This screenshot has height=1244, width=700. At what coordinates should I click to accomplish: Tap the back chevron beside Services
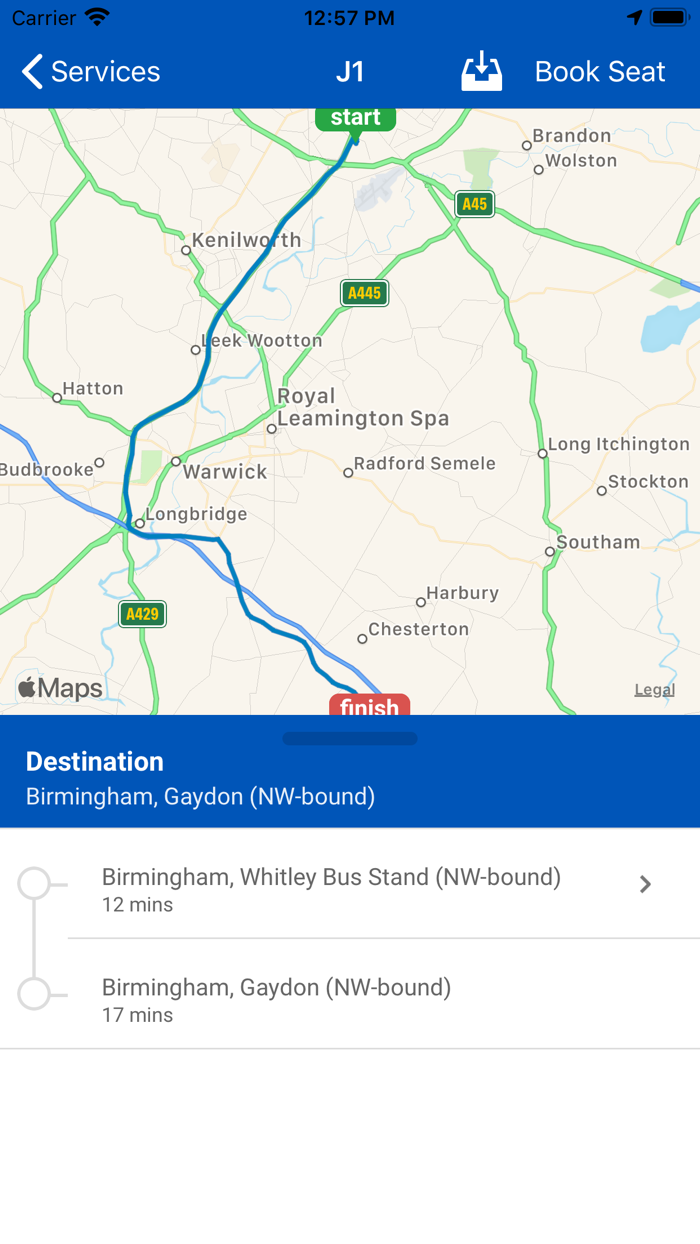pyautogui.click(x=30, y=71)
